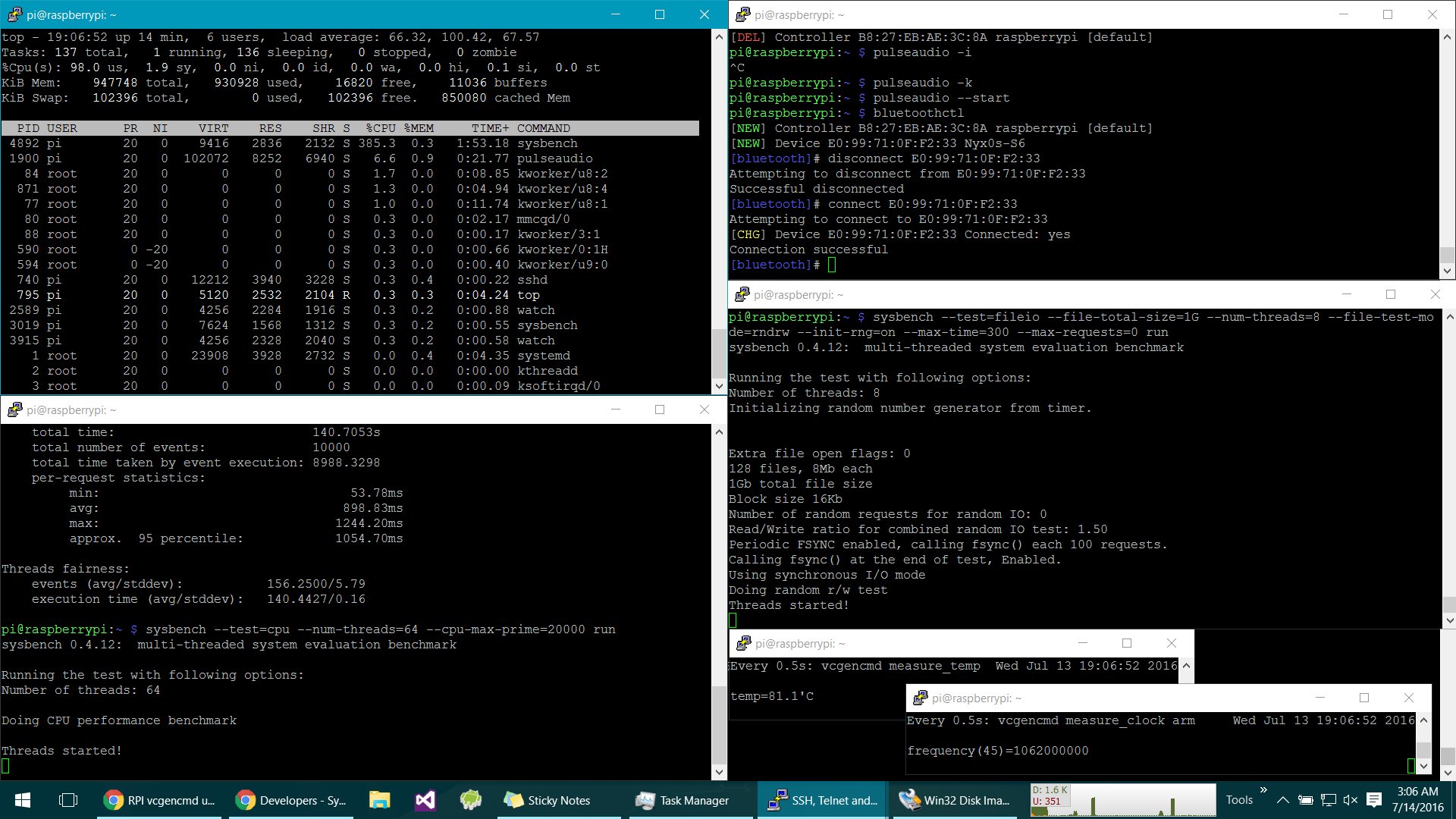Click 'Successful disconnected' text in bluetoothctl window
Image resolution: width=1456 pixels, height=819 pixels.
point(817,189)
